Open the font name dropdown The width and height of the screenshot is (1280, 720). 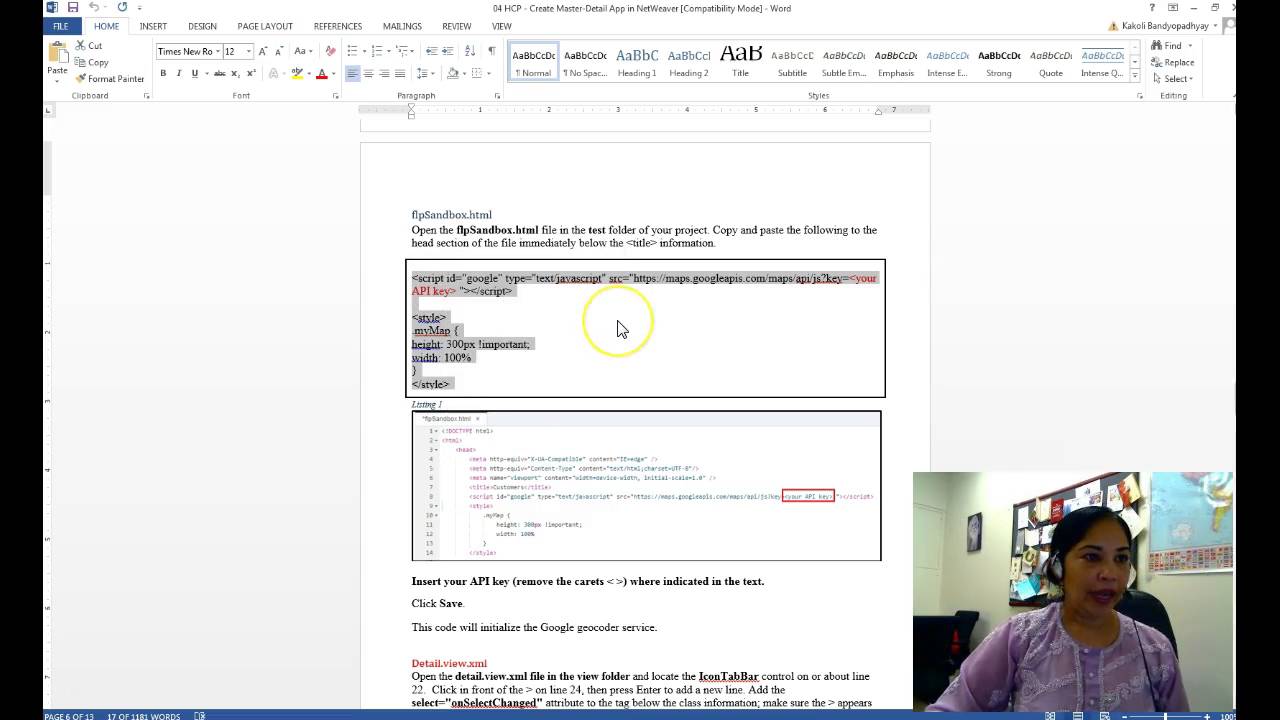coord(216,51)
